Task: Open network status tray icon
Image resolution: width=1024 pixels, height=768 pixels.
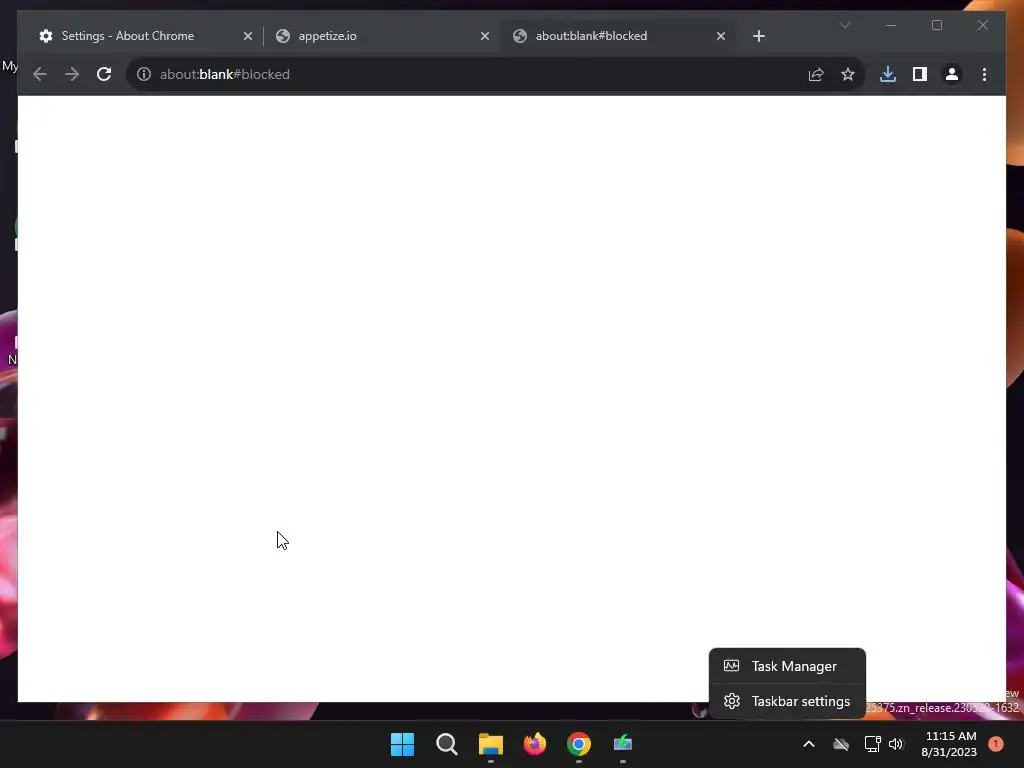Action: [x=872, y=744]
